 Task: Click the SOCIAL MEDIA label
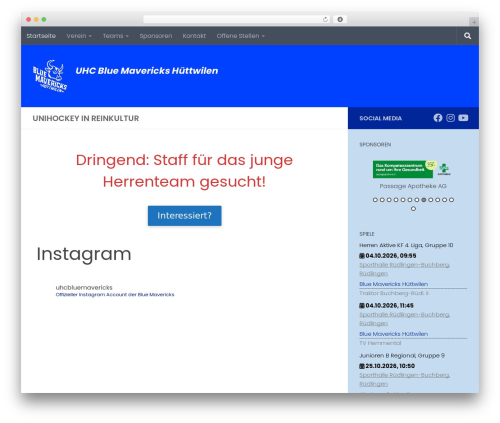380,118
